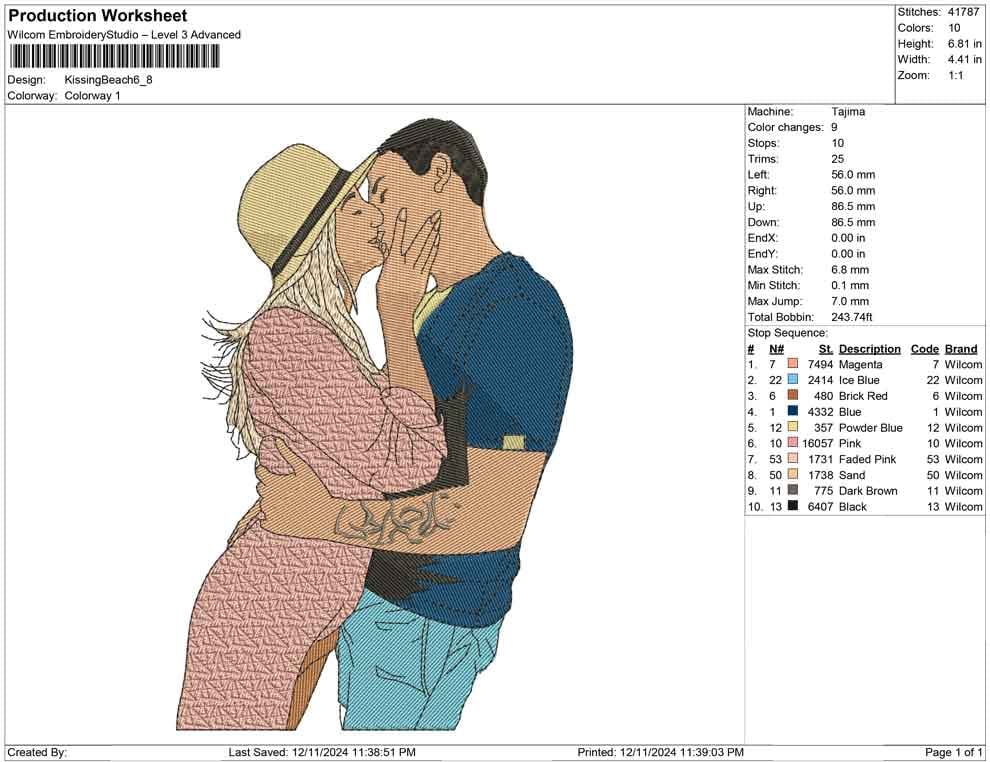Screen dimensions: 990x762
Task: Click the 'Dark Brown' description text
Action: pos(868,491)
